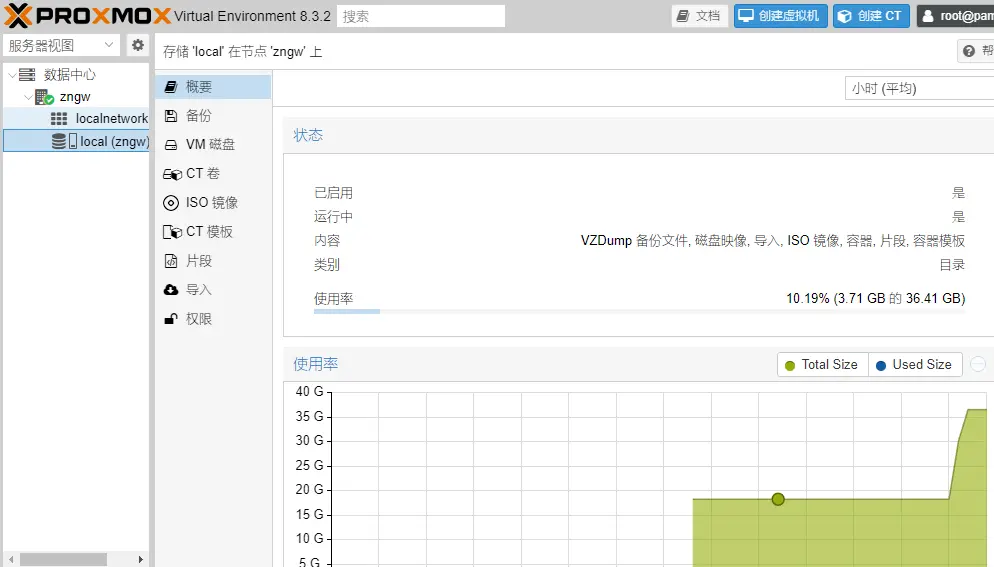Open the CT 卷 tab
Image resolution: width=994 pixels, height=567 pixels.
[x=202, y=174]
